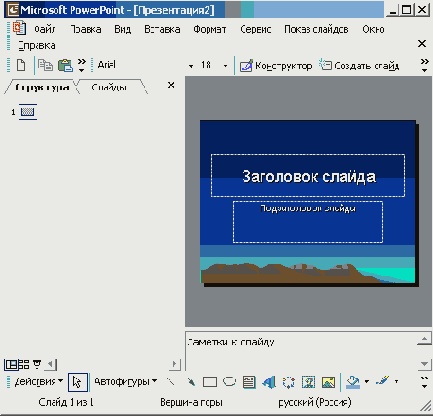Image resolution: width=433 pixels, height=416 pixels.
Task: Open the font size 18 dropdown
Action: (225, 66)
